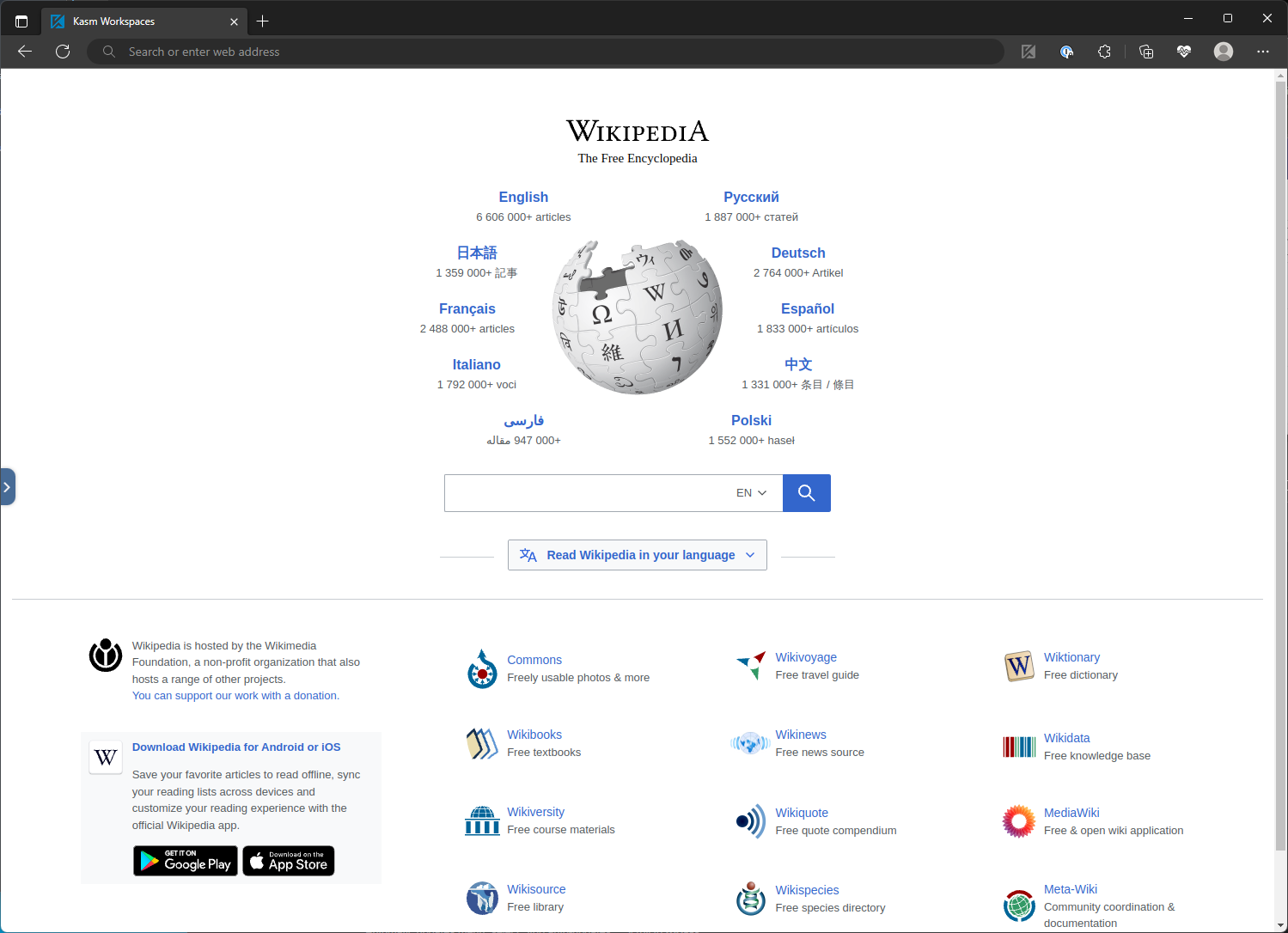This screenshot has height=933, width=1288.
Task: Click inside the Wikipedia search field
Action: (584, 493)
